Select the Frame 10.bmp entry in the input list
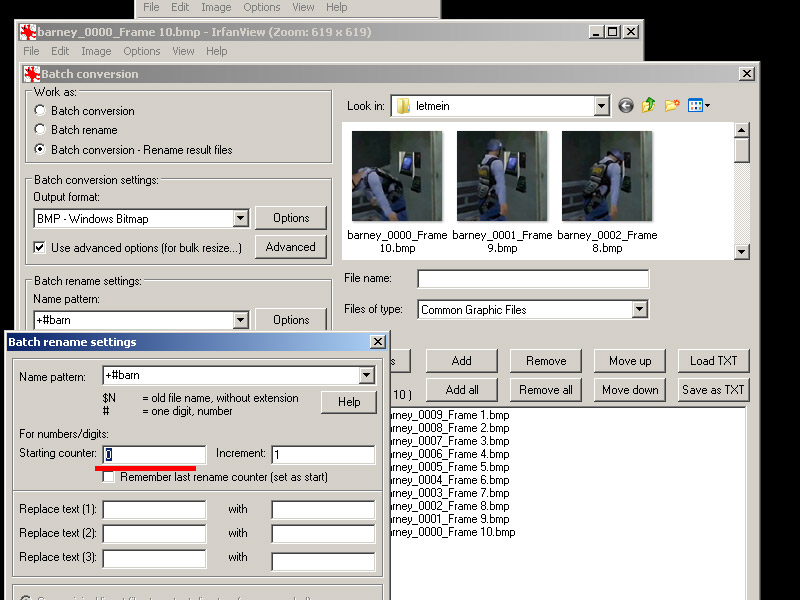Screen dimensions: 800x600 (x=453, y=532)
